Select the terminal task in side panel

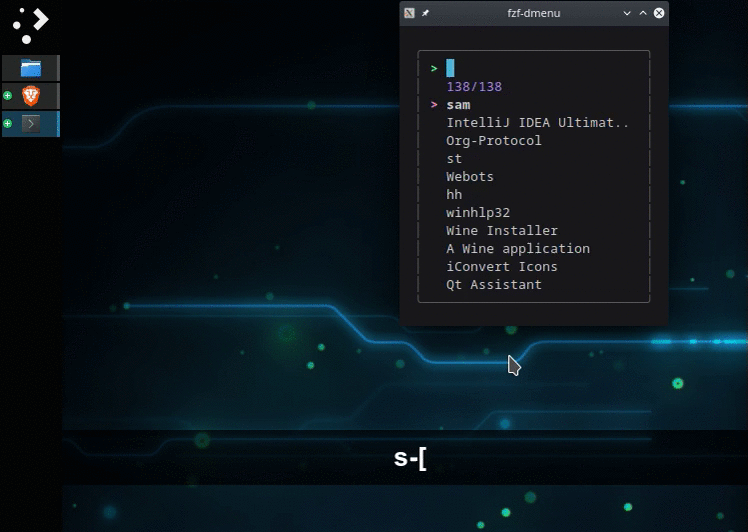[31, 124]
